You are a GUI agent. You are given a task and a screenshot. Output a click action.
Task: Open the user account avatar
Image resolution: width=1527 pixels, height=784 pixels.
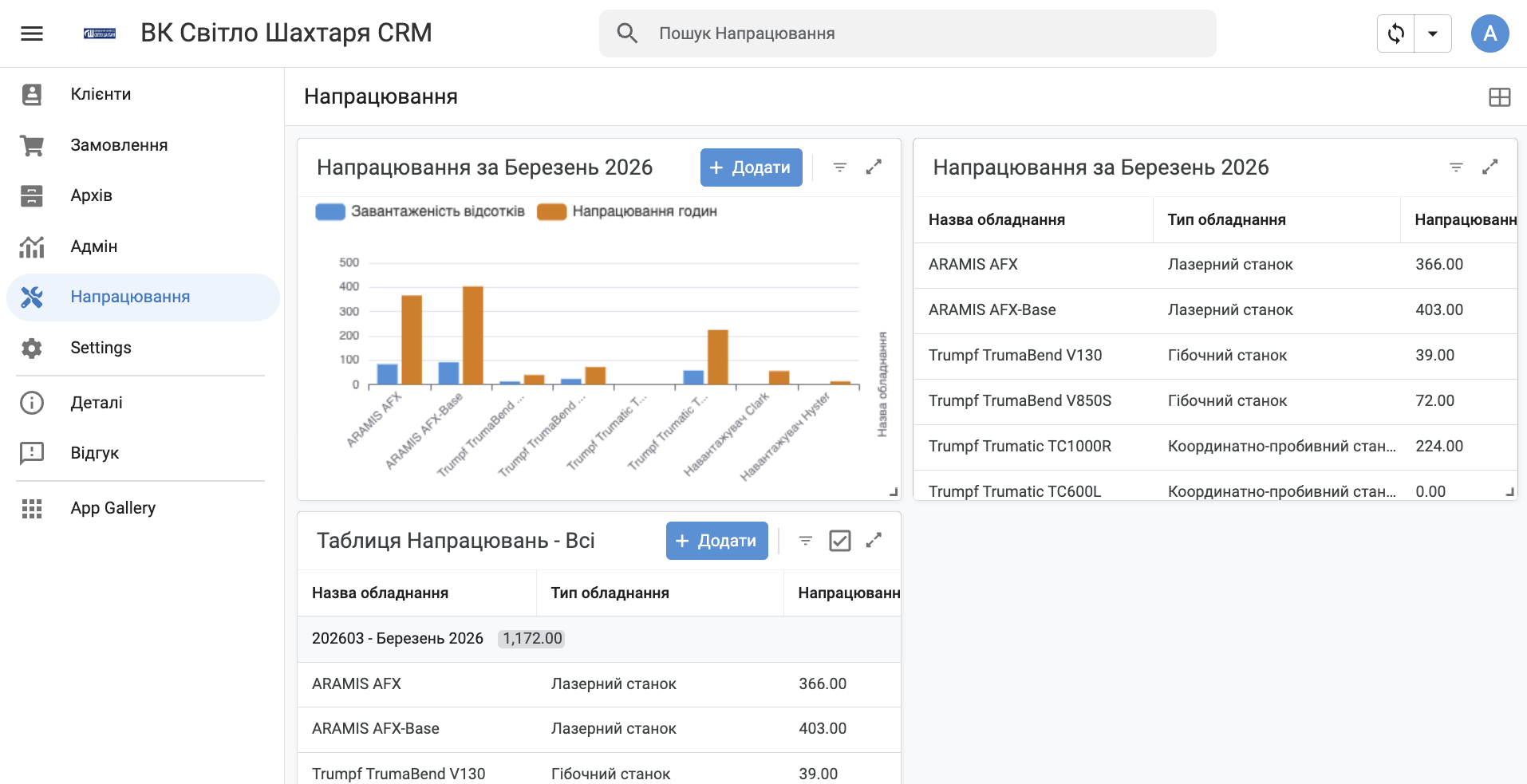coord(1490,33)
